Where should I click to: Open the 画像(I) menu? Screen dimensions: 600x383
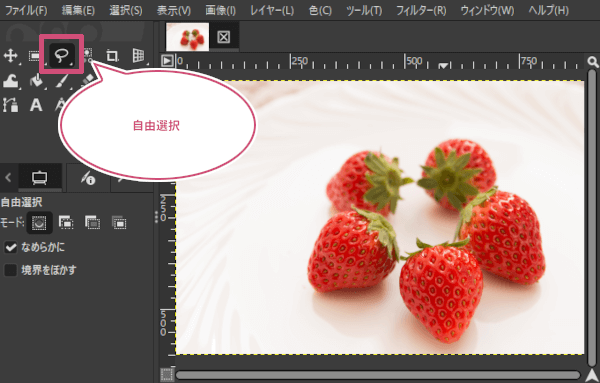[220, 10]
